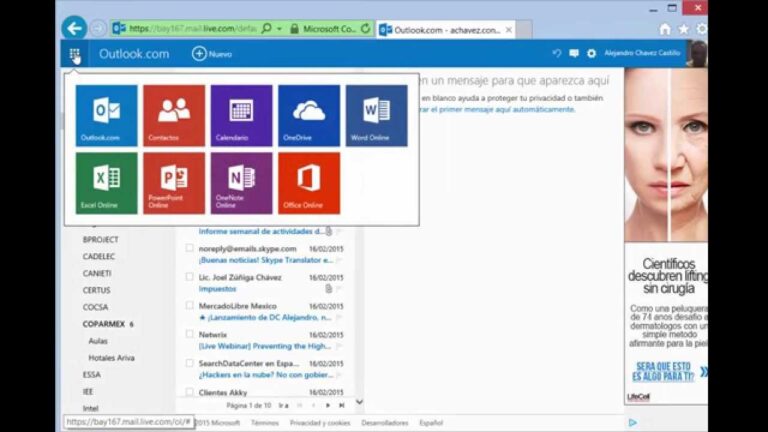
Task: Launch Word Online tile
Action: pyautogui.click(x=377, y=116)
